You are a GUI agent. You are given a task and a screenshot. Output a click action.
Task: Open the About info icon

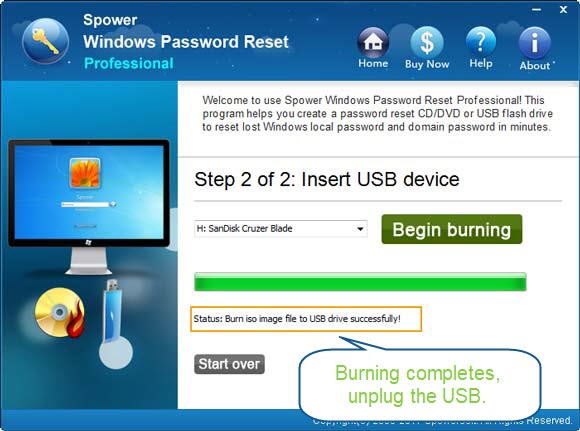click(535, 43)
